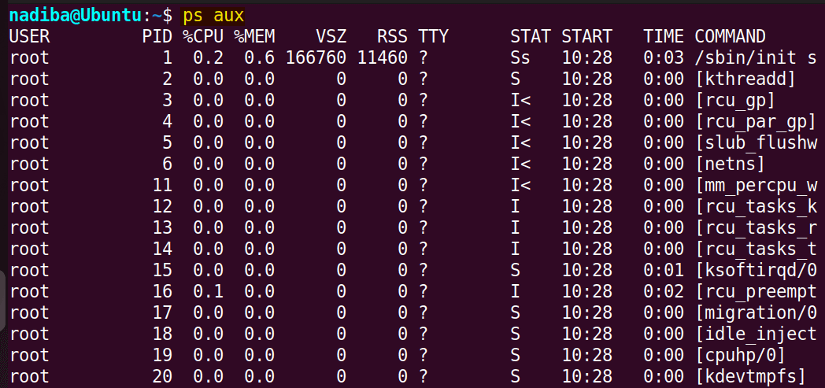Click the root user for PID 1
Image resolution: width=825 pixels, height=388 pixels.
click(29, 58)
